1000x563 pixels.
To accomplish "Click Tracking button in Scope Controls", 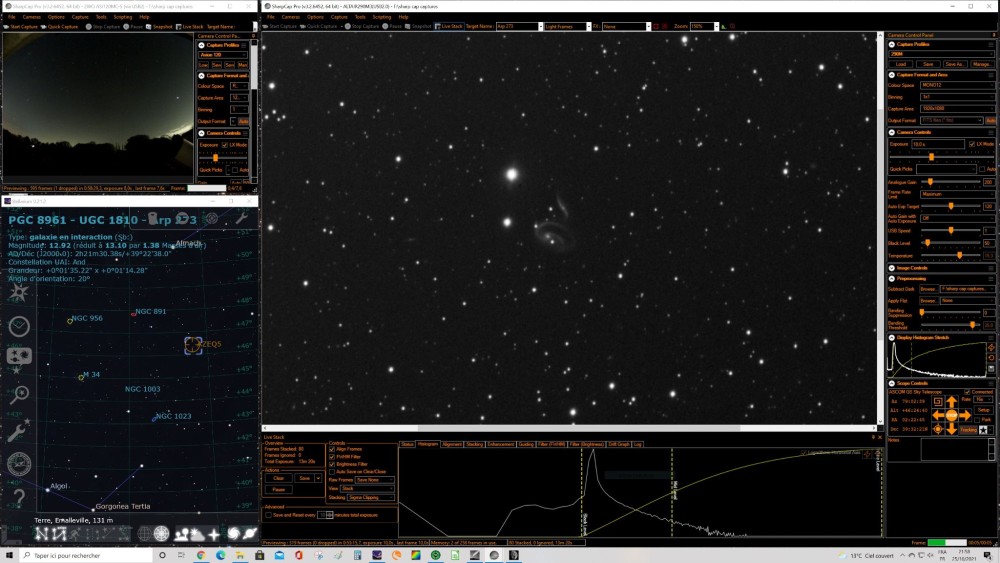I will (x=968, y=430).
